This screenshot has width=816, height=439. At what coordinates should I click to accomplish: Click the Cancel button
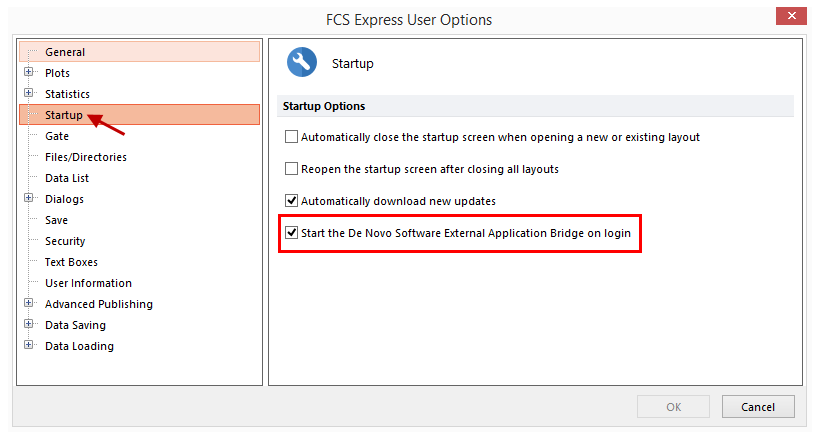pyautogui.click(x=757, y=407)
